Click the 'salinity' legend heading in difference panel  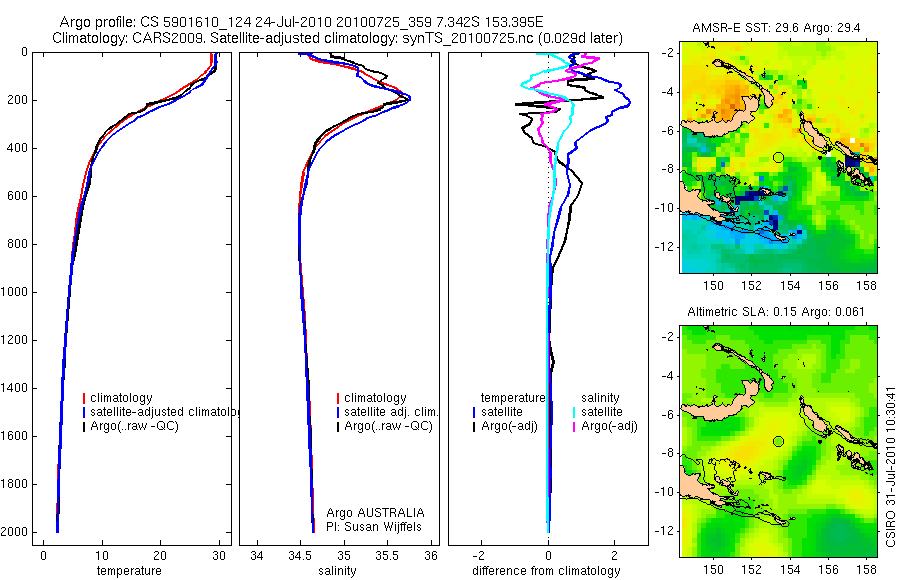tap(600, 398)
